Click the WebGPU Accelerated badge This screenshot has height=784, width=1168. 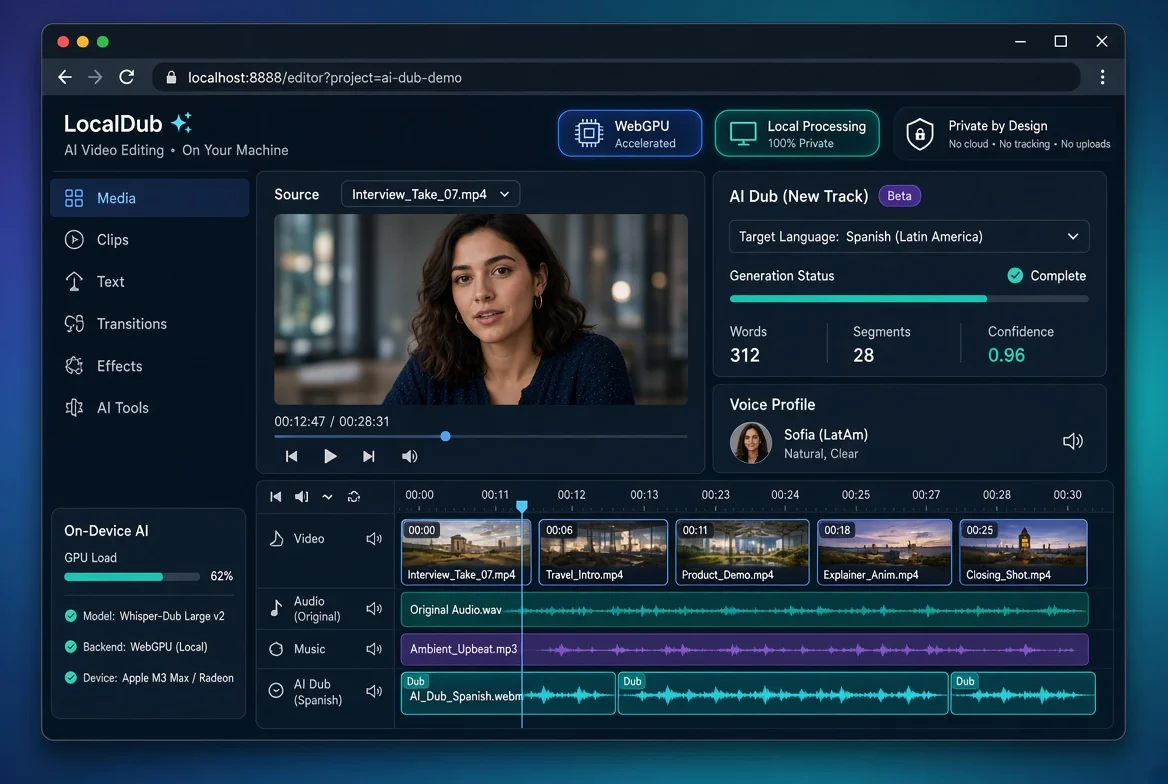tap(629, 133)
